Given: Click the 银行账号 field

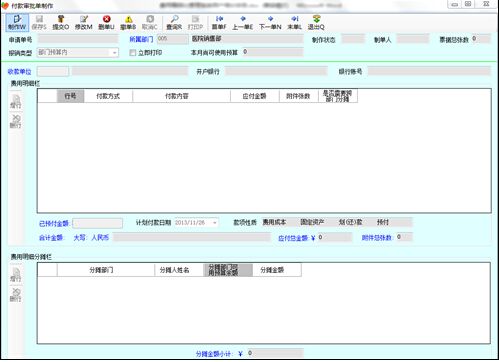Looking at the screenshot, I should click(429, 71).
